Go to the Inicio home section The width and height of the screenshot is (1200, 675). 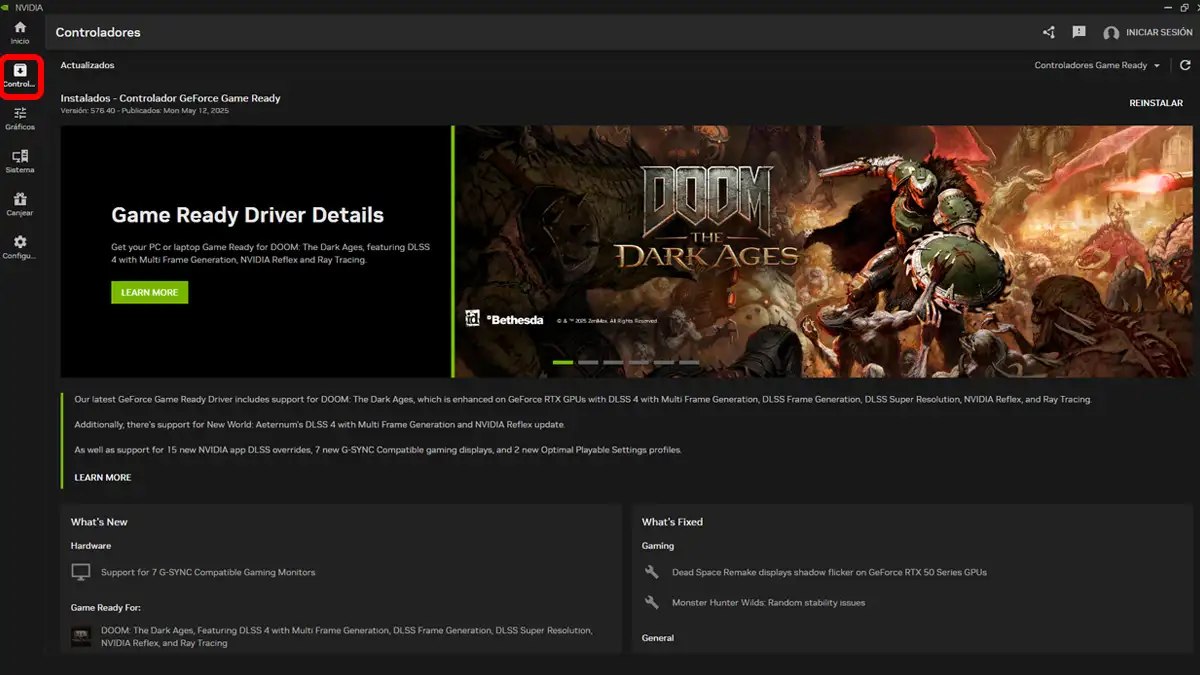tap(20, 32)
